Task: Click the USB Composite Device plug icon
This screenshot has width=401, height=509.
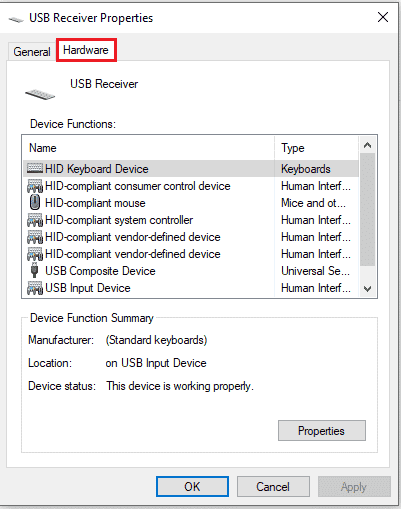Action: (x=34, y=270)
